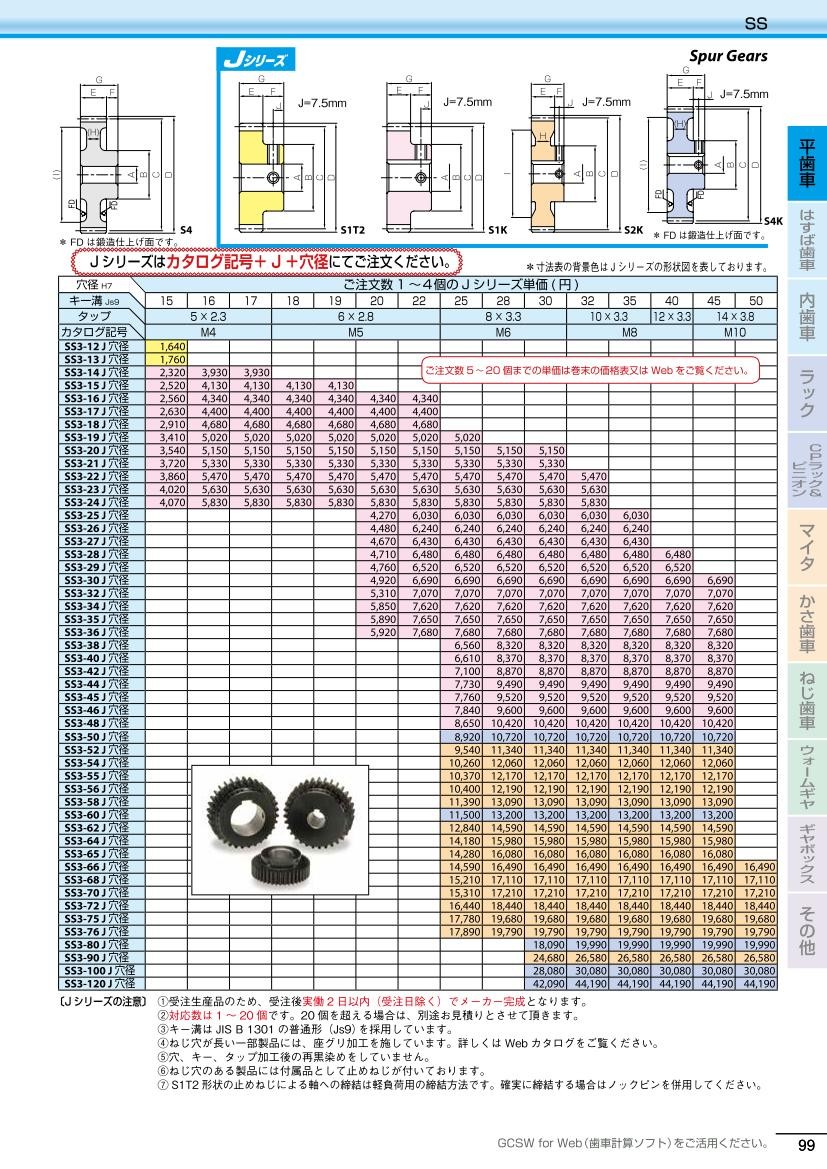Screen dimensions: 827x1169
Task: Click the GCSW for Web footer text
Action: coord(632,1143)
